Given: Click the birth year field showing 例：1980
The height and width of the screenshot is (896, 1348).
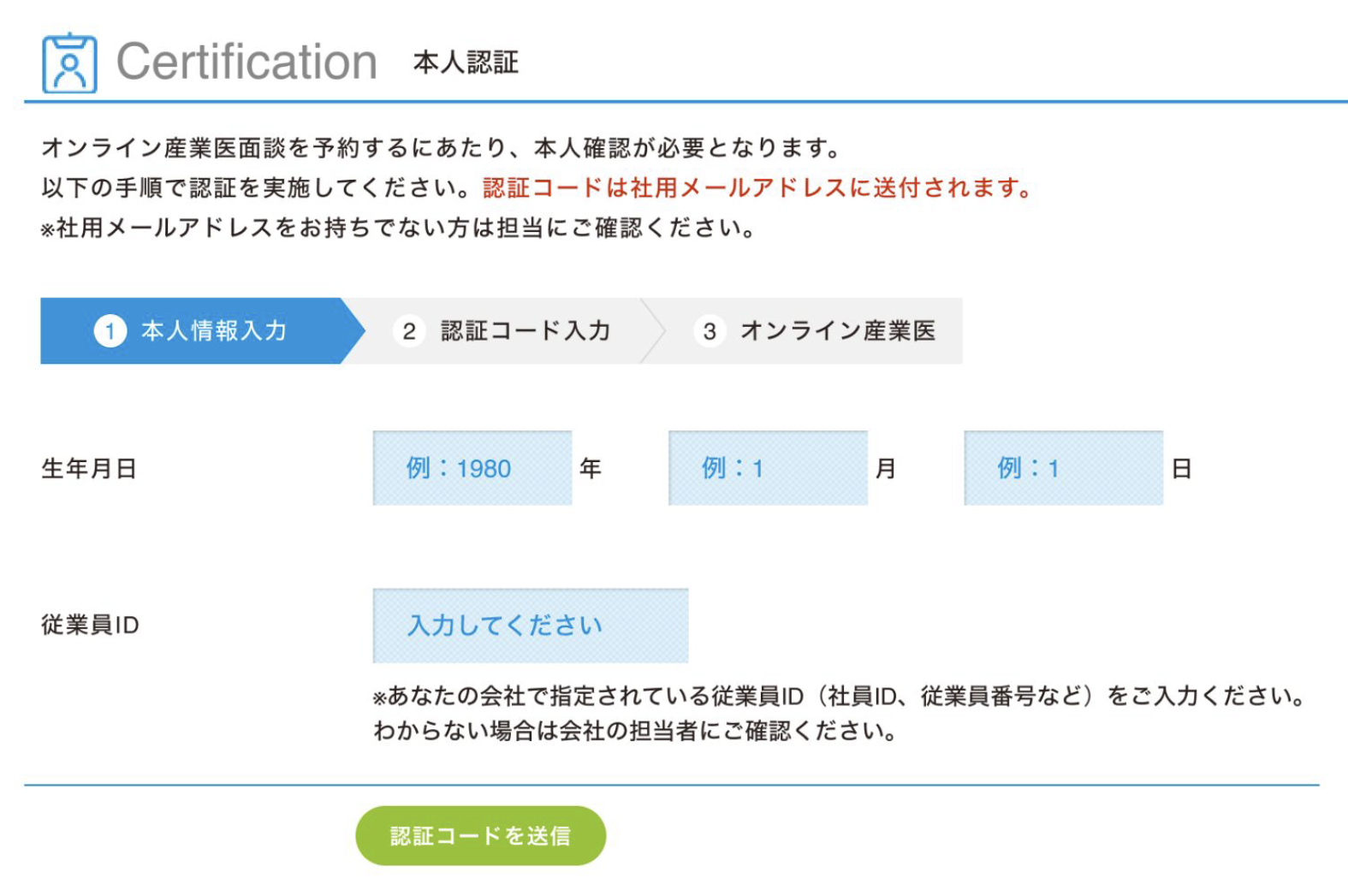Looking at the screenshot, I should pyautogui.click(x=472, y=468).
